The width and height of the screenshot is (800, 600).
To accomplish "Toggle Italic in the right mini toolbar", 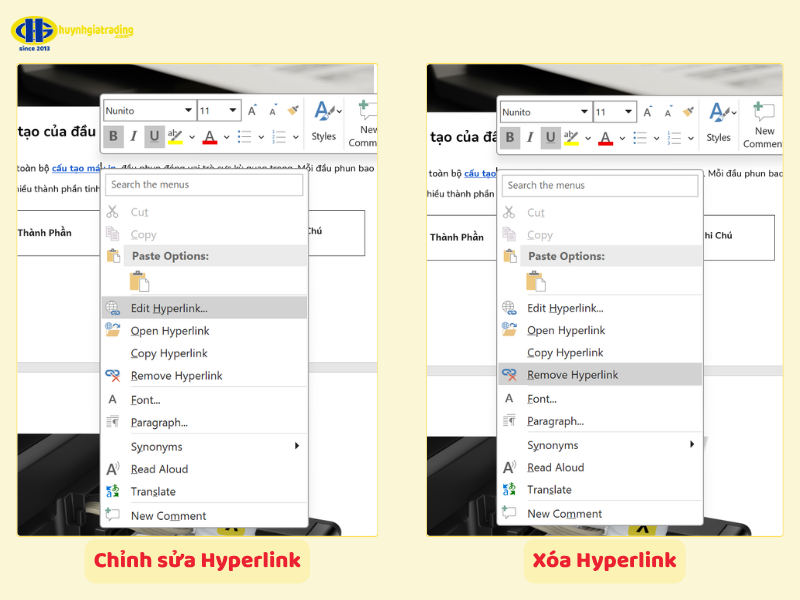I will point(530,138).
